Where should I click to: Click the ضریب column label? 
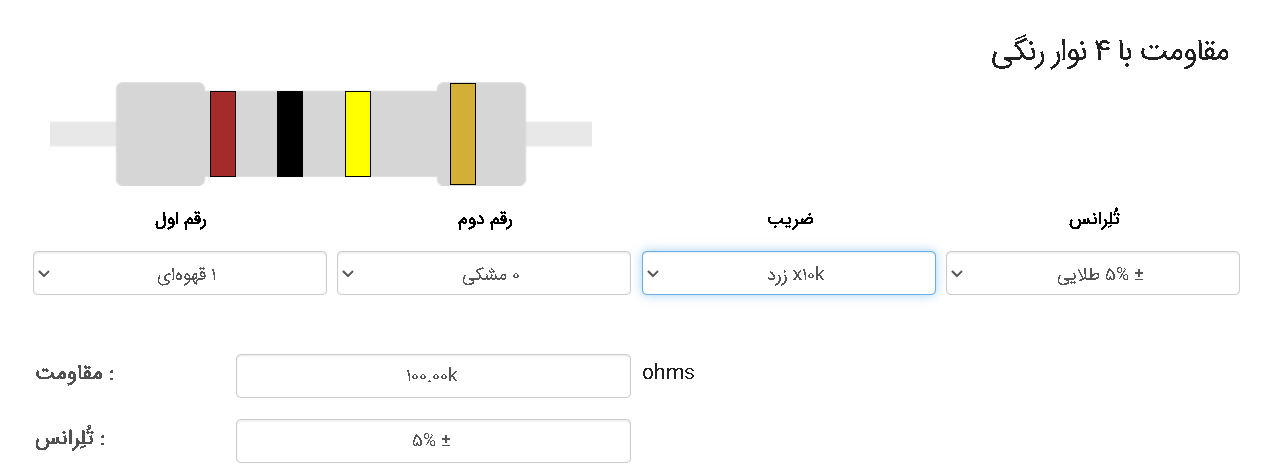point(789,221)
